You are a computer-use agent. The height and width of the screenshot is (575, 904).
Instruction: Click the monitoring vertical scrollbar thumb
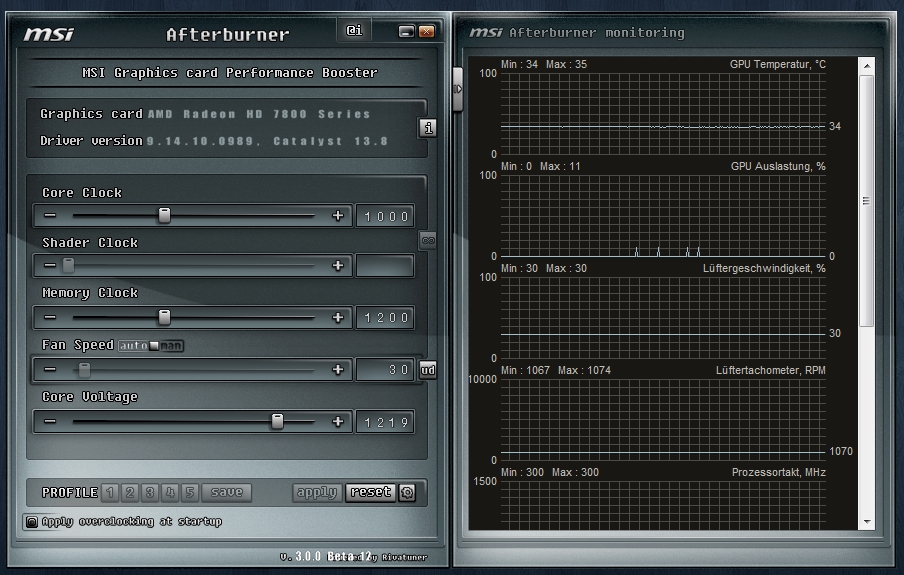(867, 201)
